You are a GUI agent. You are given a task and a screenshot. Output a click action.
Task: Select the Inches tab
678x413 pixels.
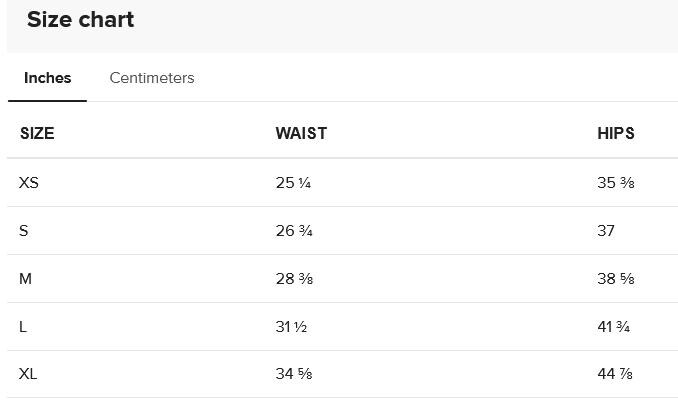click(48, 78)
